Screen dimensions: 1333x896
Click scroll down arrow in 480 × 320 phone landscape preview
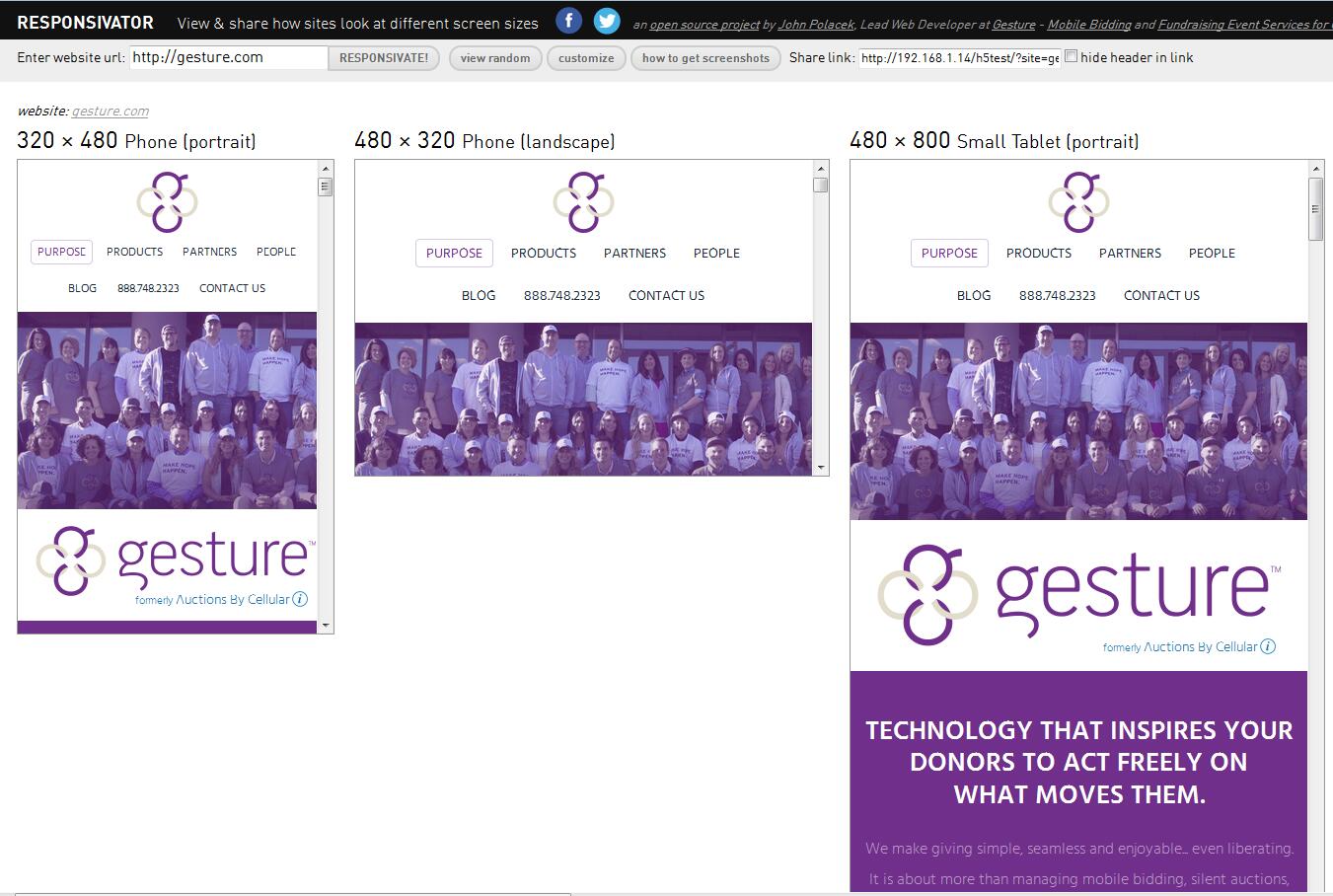(820, 467)
